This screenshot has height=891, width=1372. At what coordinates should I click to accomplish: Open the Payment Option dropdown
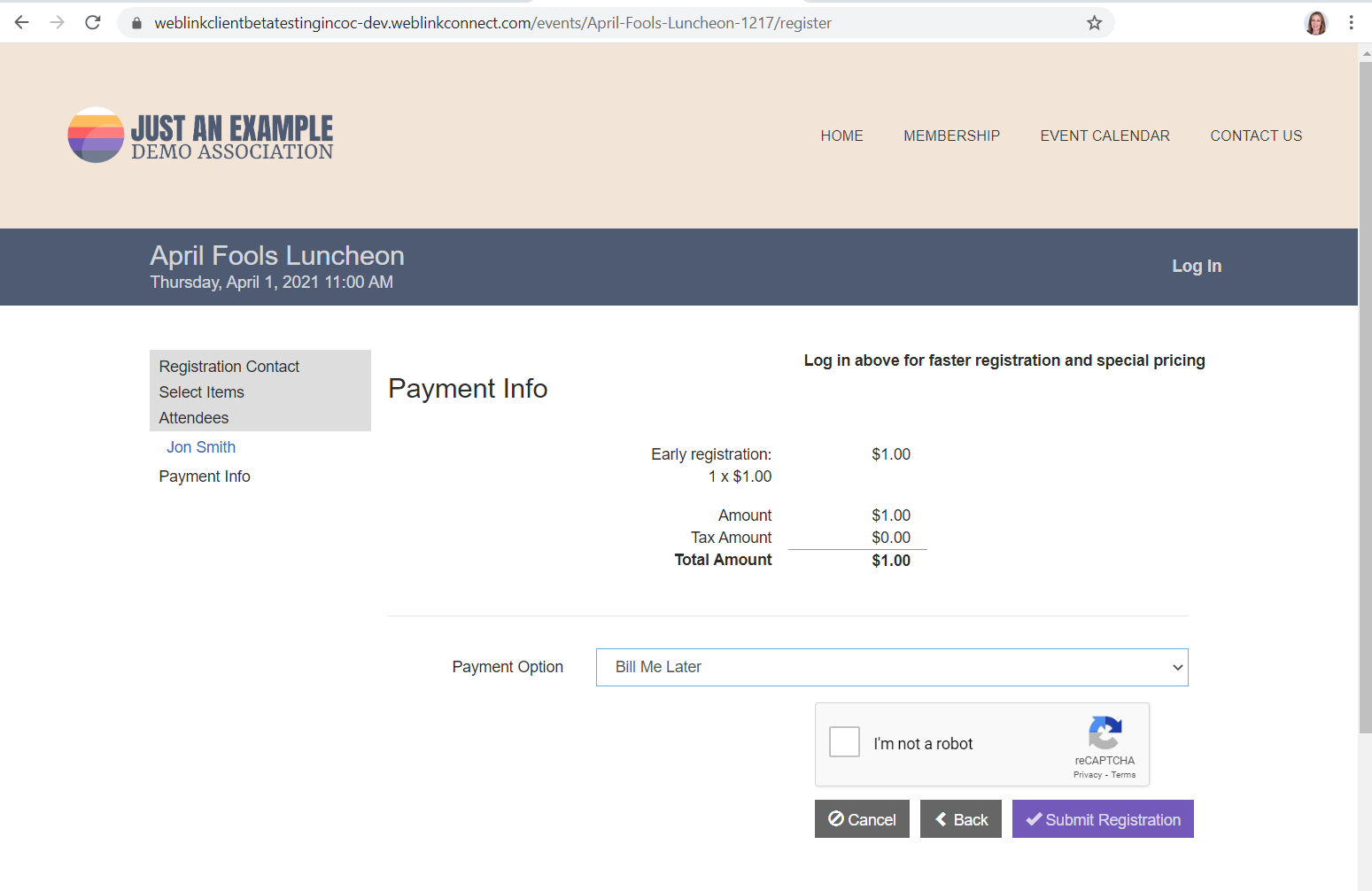pyautogui.click(x=892, y=667)
